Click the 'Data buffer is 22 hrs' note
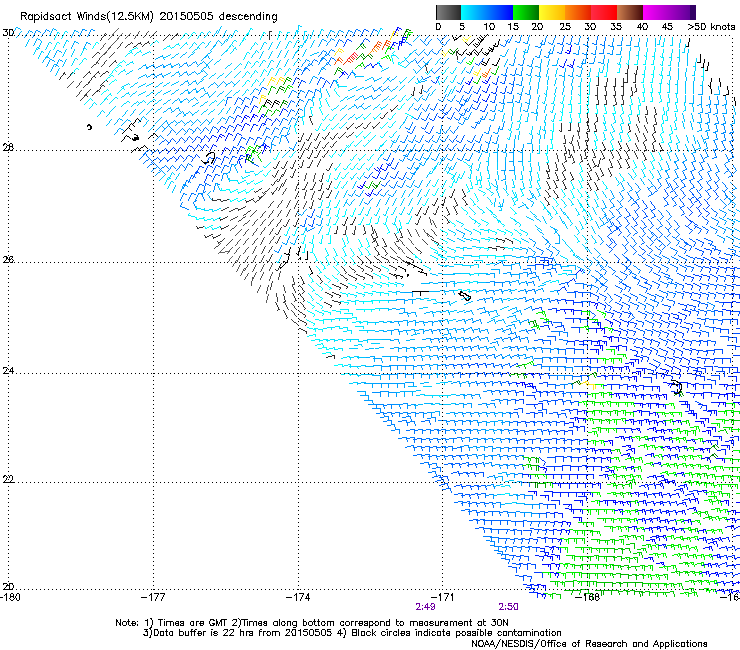This screenshot has height=650, width=740. [x=352, y=633]
